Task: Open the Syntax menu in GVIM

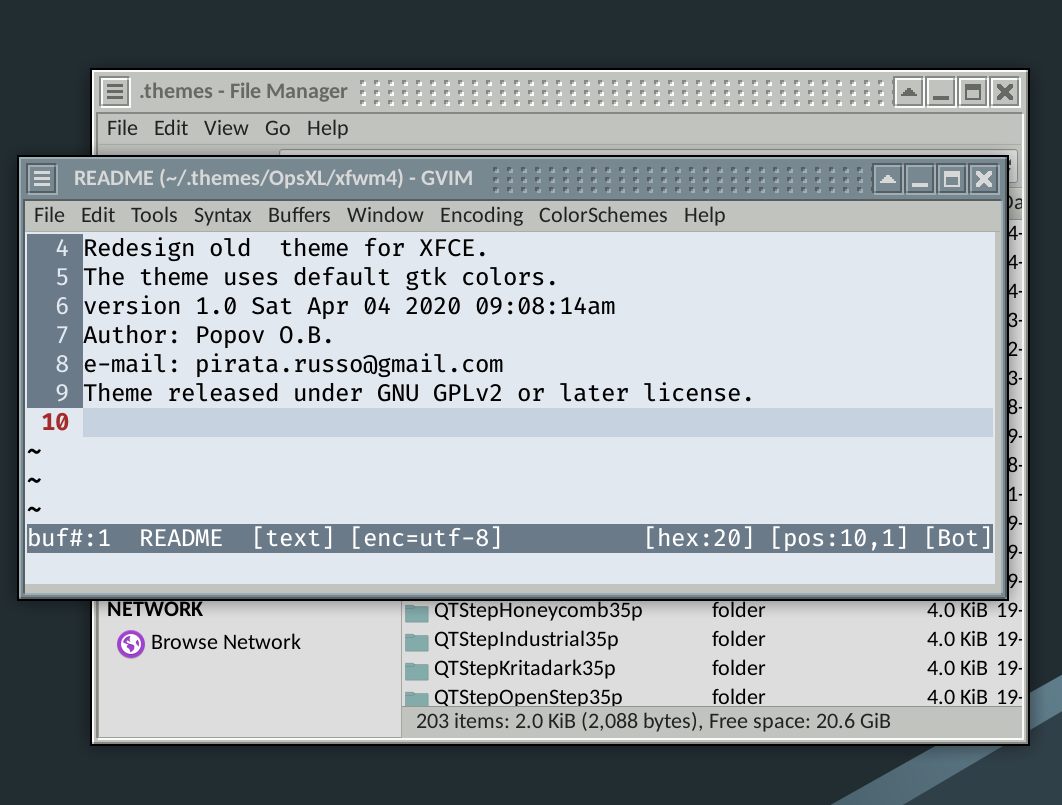Action: (x=222, y=215)
